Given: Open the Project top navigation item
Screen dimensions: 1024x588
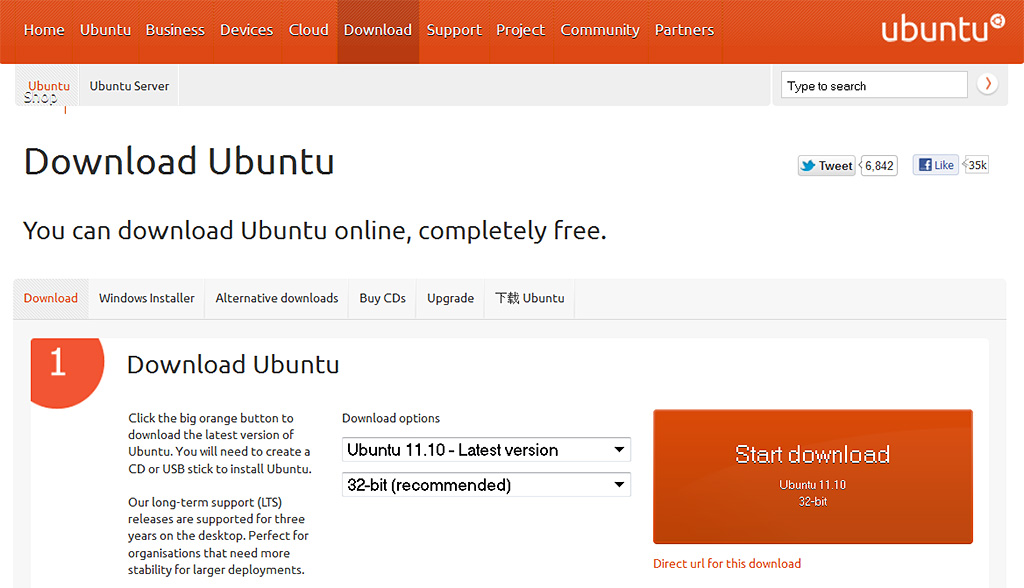Looking at the screenshot, I should 520,30.
